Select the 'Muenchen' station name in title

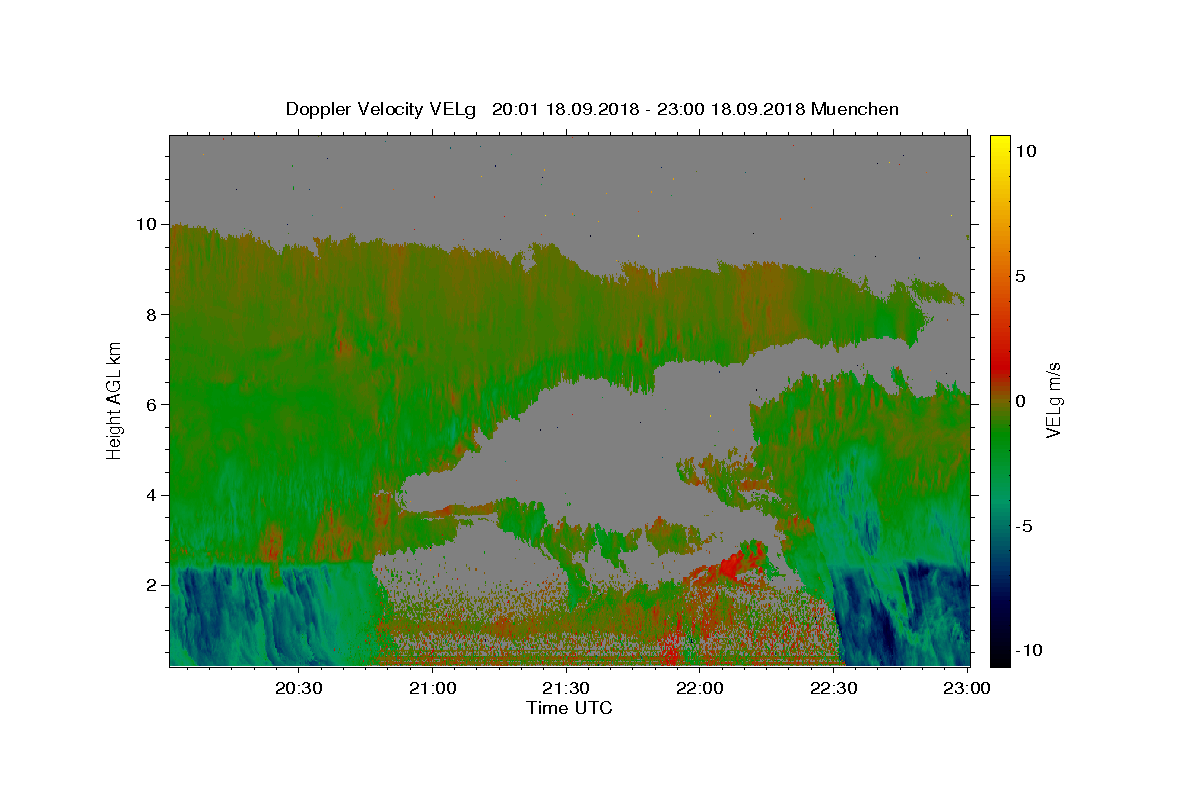click(855, 109)
